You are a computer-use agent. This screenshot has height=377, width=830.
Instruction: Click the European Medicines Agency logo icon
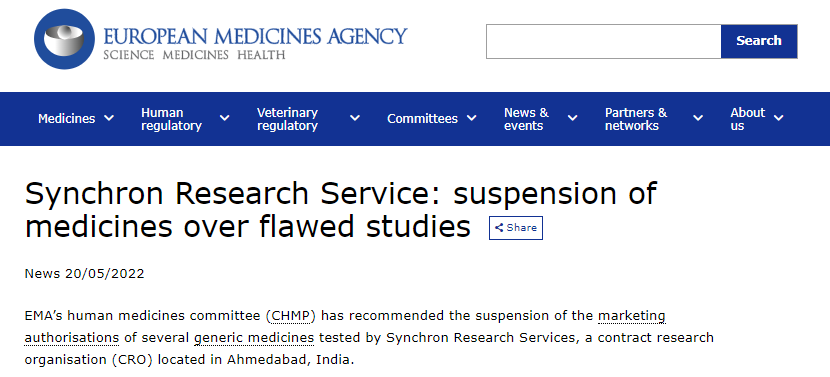tap(64, 39)
